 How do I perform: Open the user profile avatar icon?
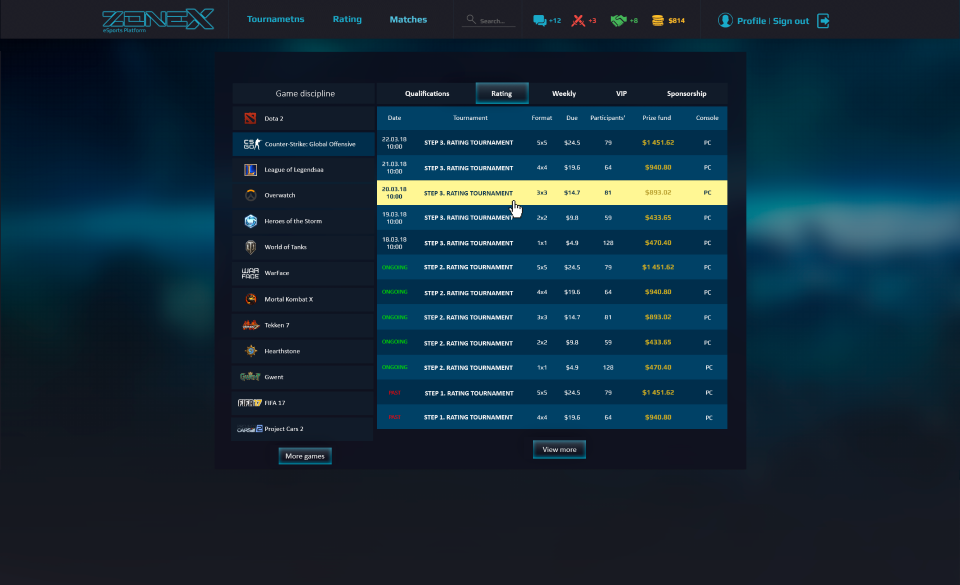click(725, 20)
